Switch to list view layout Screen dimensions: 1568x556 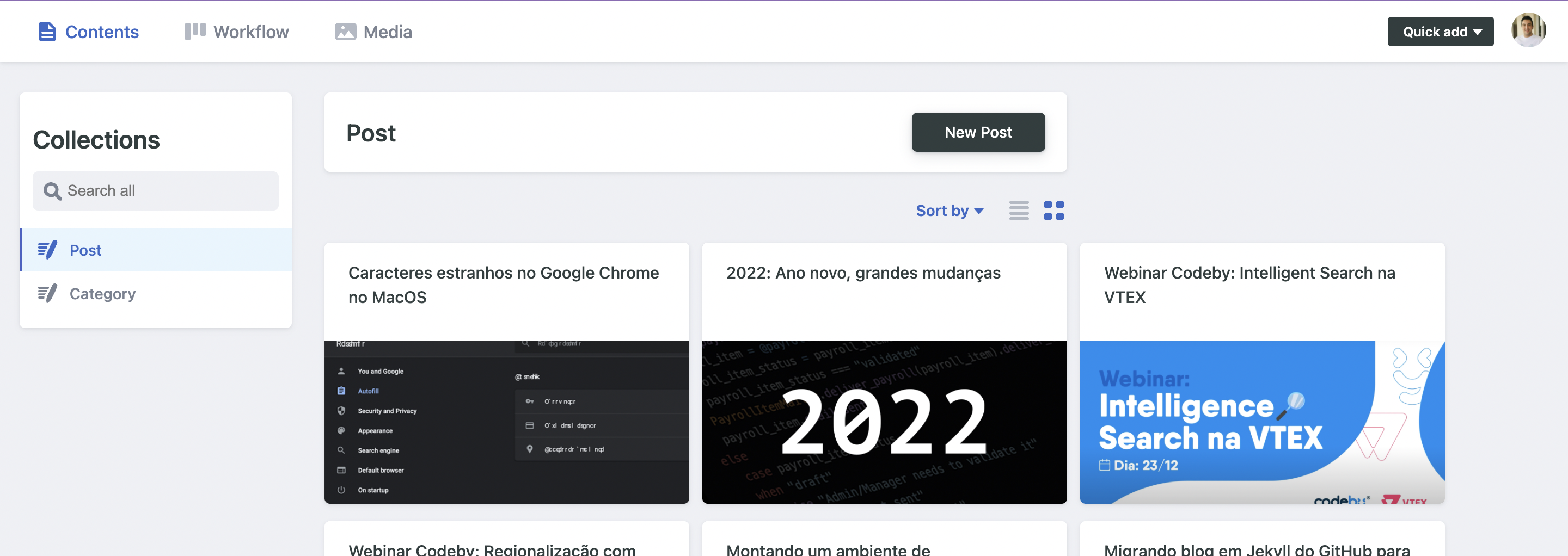click(x=1018, y=211)
